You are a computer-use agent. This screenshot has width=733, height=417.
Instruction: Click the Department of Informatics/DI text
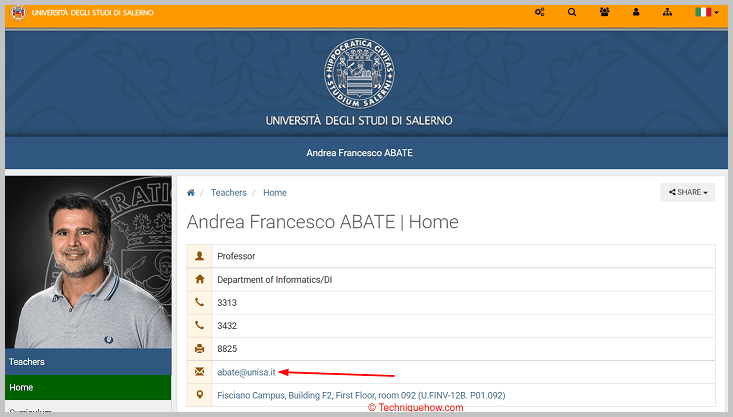pos(275,280)
